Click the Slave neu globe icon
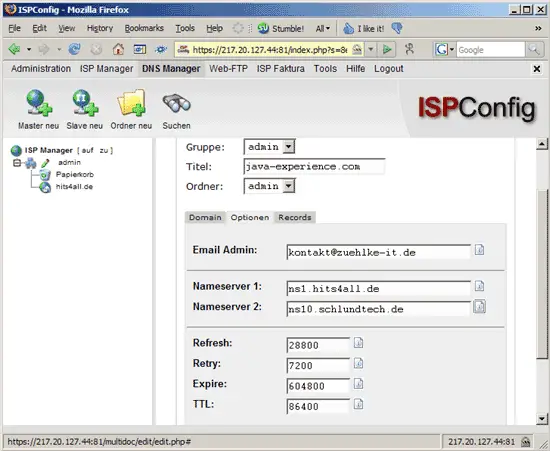This screenshot has width=550, height=451. tap(85, 103)
